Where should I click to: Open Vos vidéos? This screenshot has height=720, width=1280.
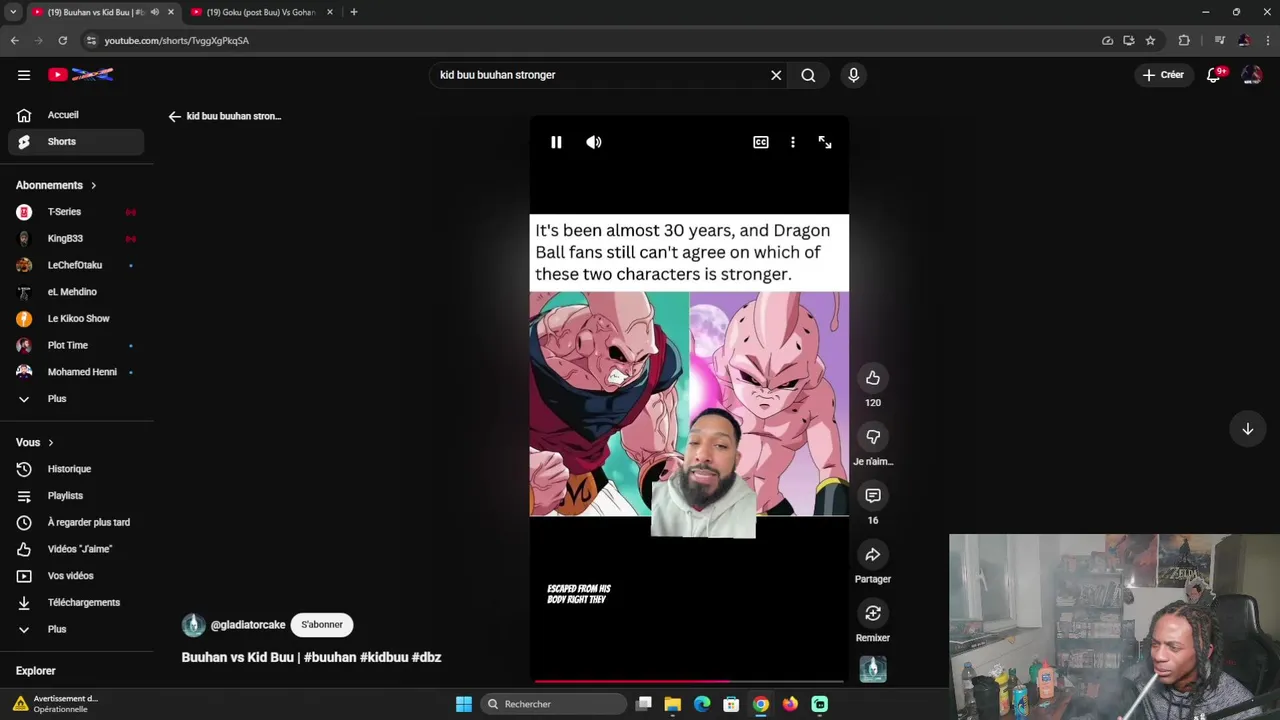[76, 576]
